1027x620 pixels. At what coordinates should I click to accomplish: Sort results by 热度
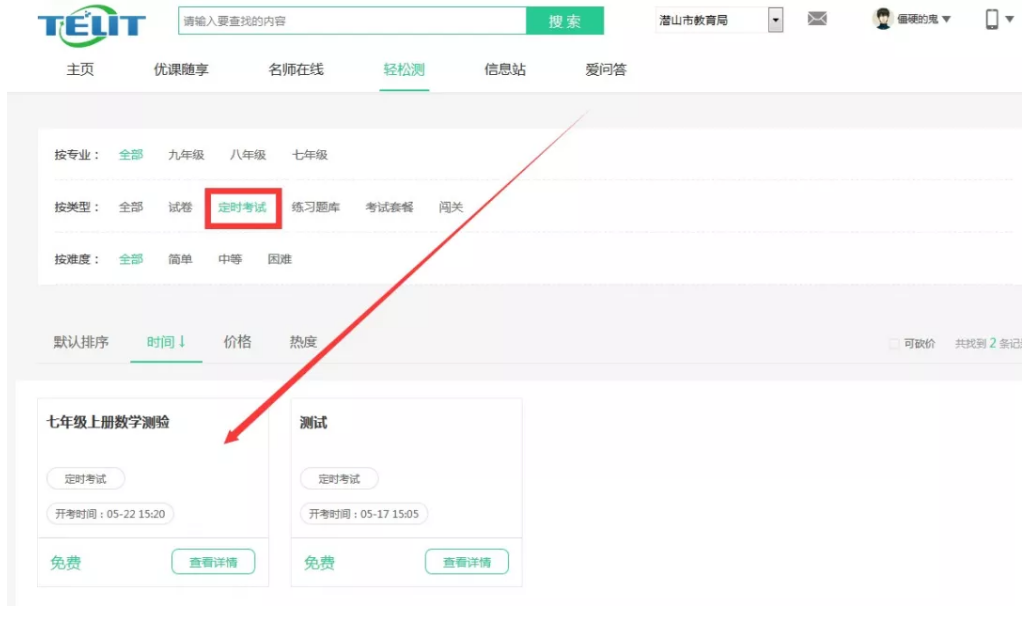click(303, 342)
